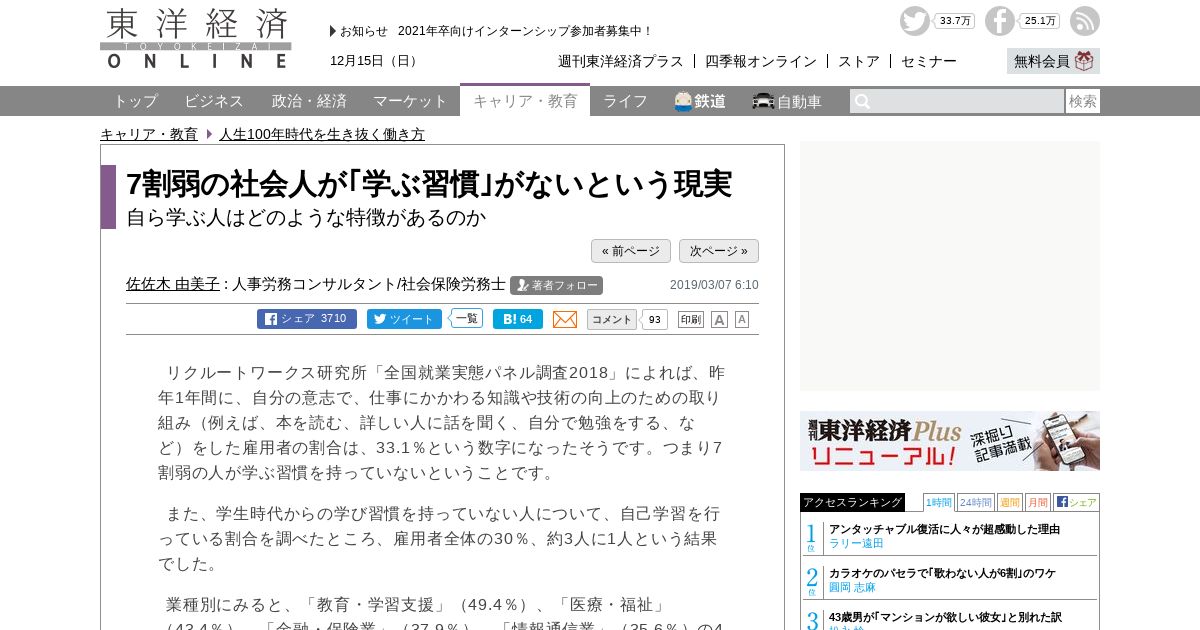The image size is (1200, 630).
Task: Click the Facebook count 25.1万
Action: point(1040,21)
